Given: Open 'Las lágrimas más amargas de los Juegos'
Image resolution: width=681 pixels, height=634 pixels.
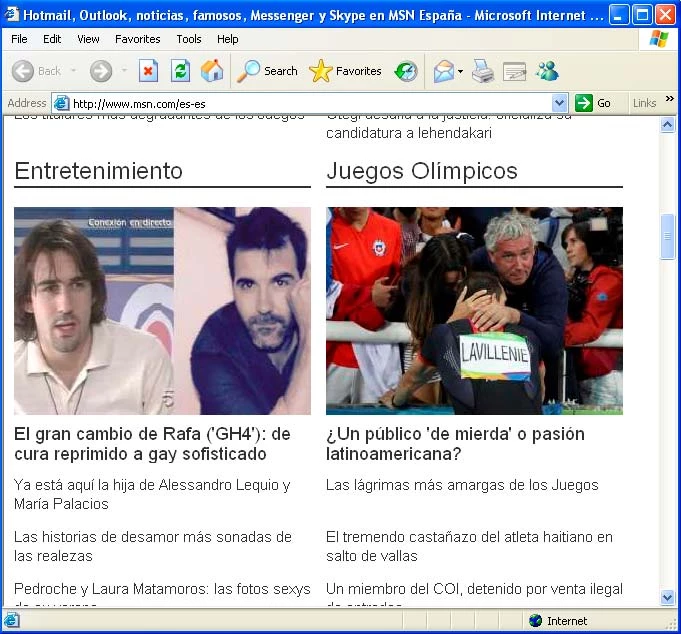Looking at the screenshot, I should pos(462,485).
